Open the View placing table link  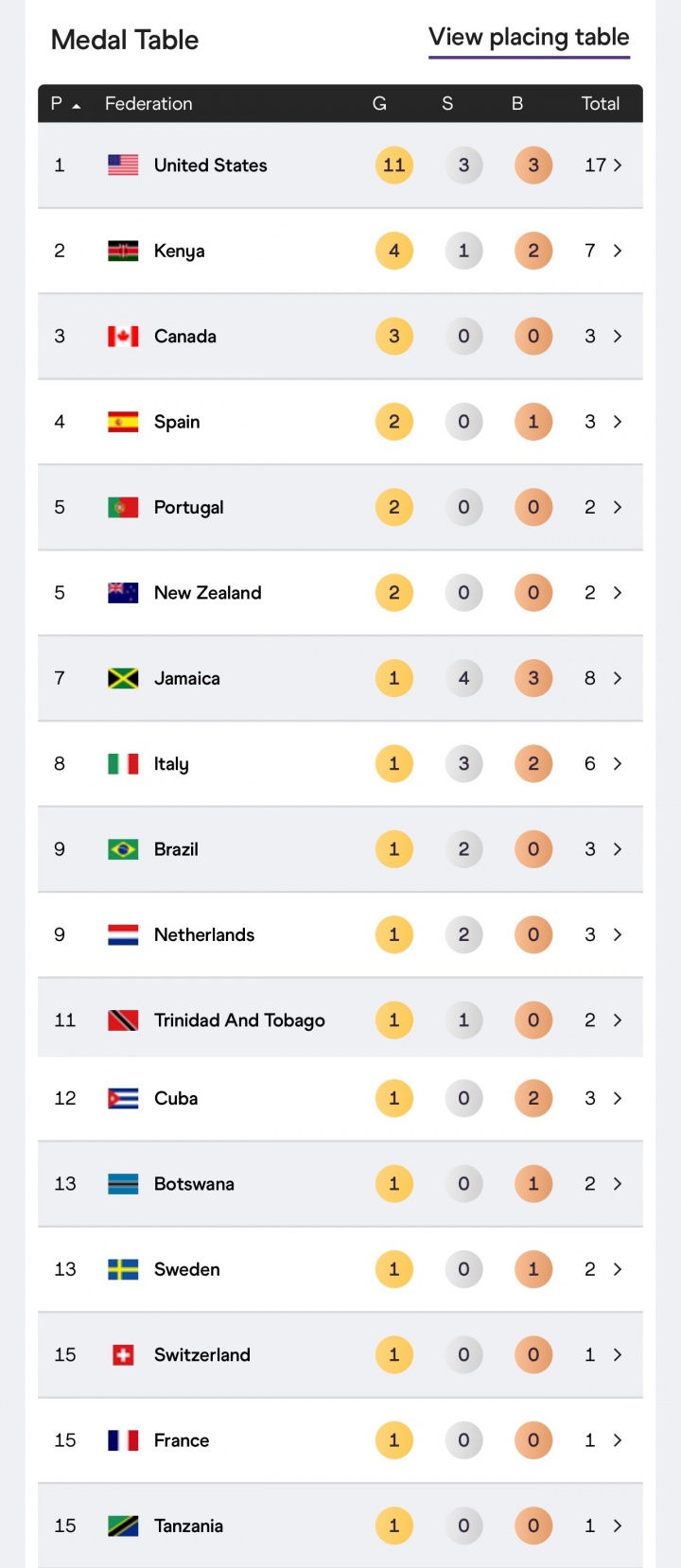529,38
